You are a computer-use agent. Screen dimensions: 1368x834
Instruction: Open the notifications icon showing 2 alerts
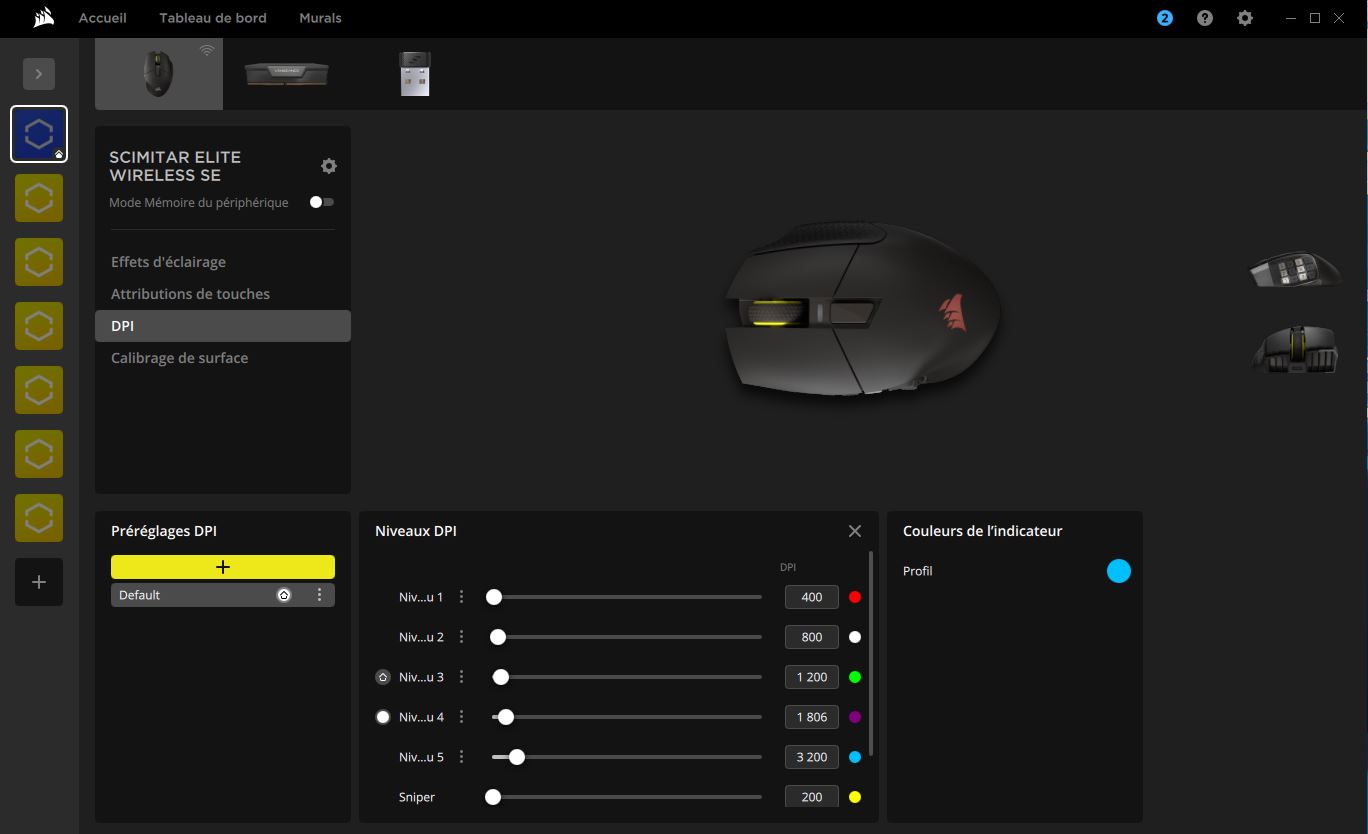(x=1163, y=17)
